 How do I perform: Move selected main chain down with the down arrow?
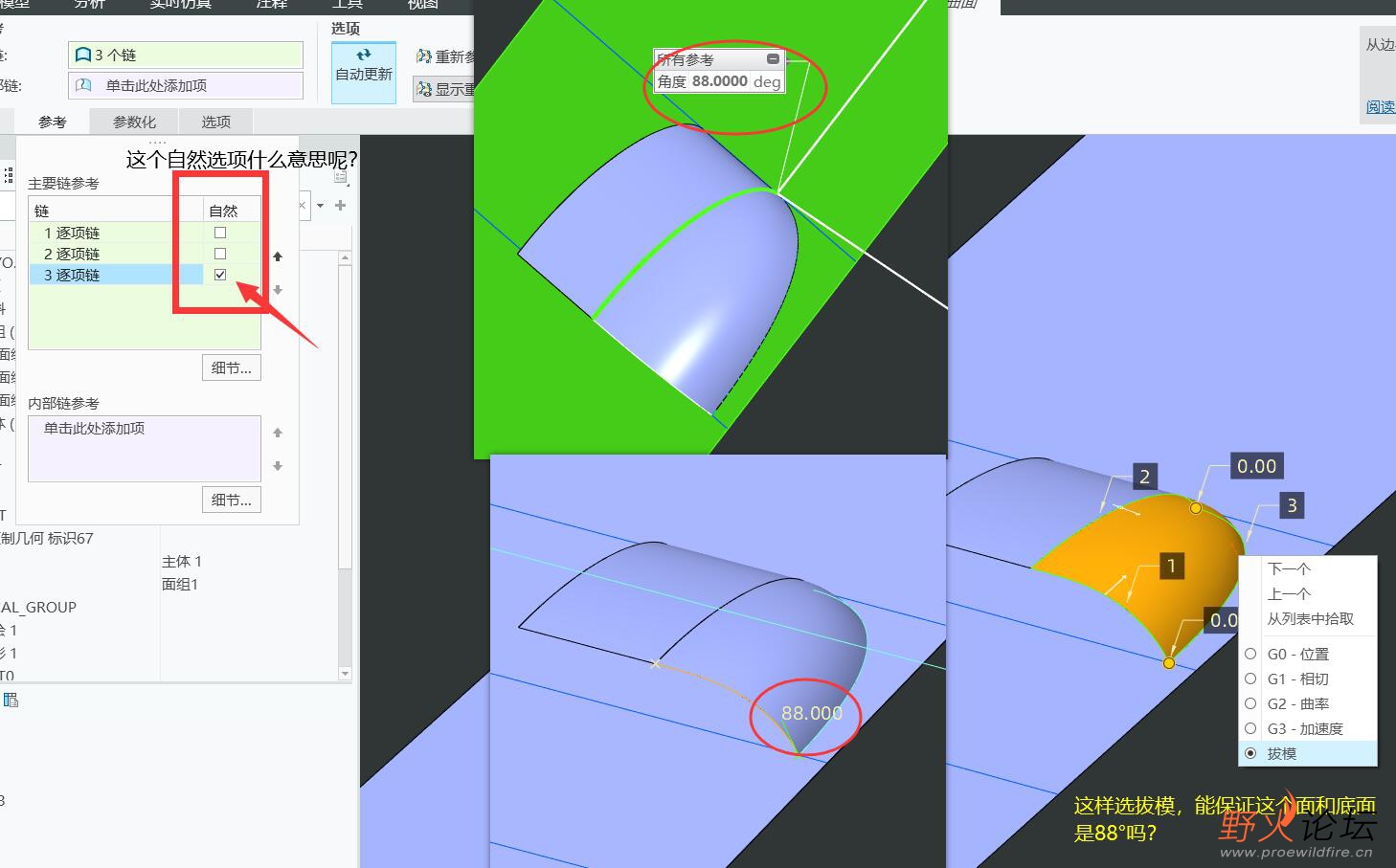coord(278,290)
